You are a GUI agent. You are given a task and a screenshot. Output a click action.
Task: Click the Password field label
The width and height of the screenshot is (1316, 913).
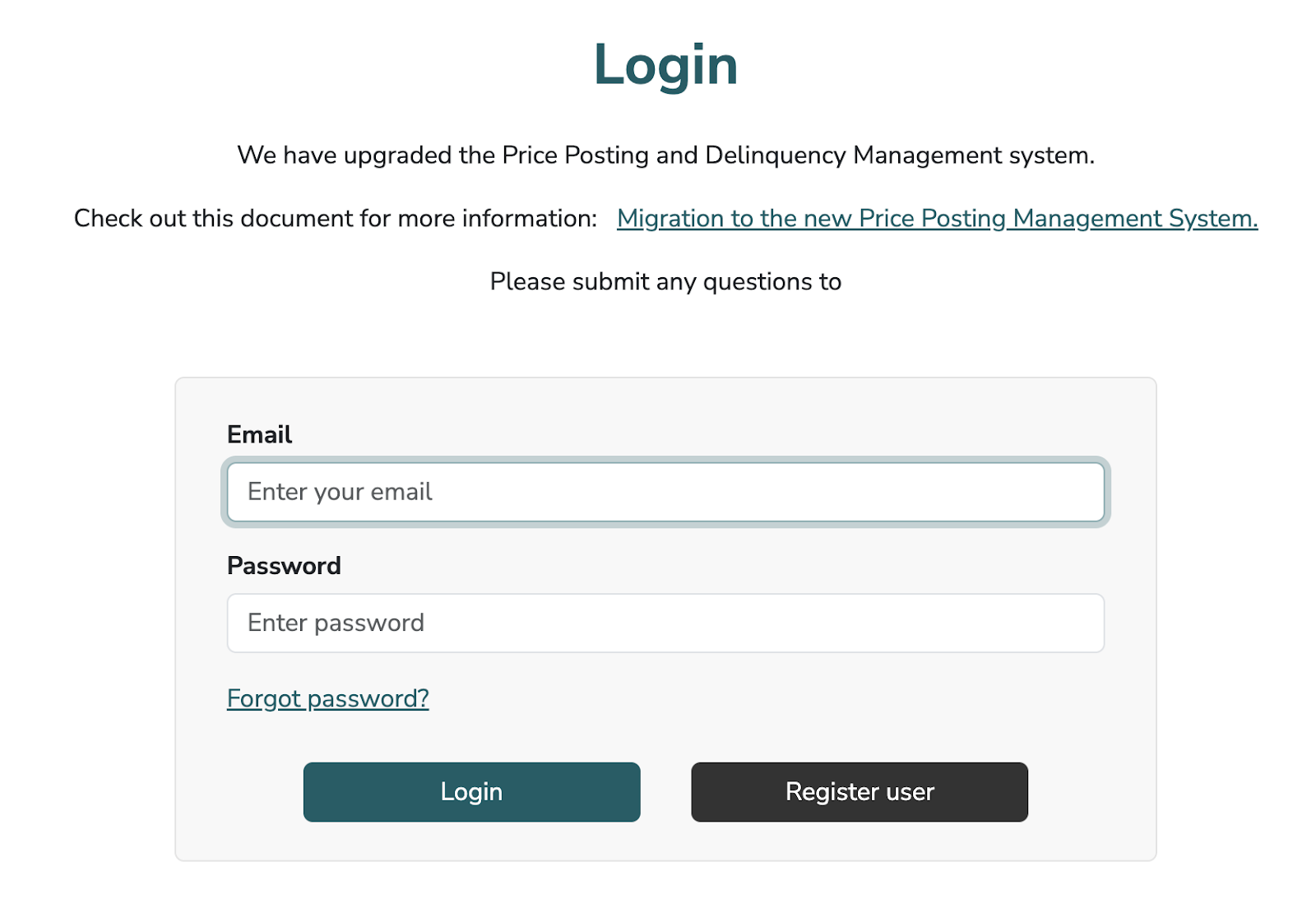(x=284, y=565)
